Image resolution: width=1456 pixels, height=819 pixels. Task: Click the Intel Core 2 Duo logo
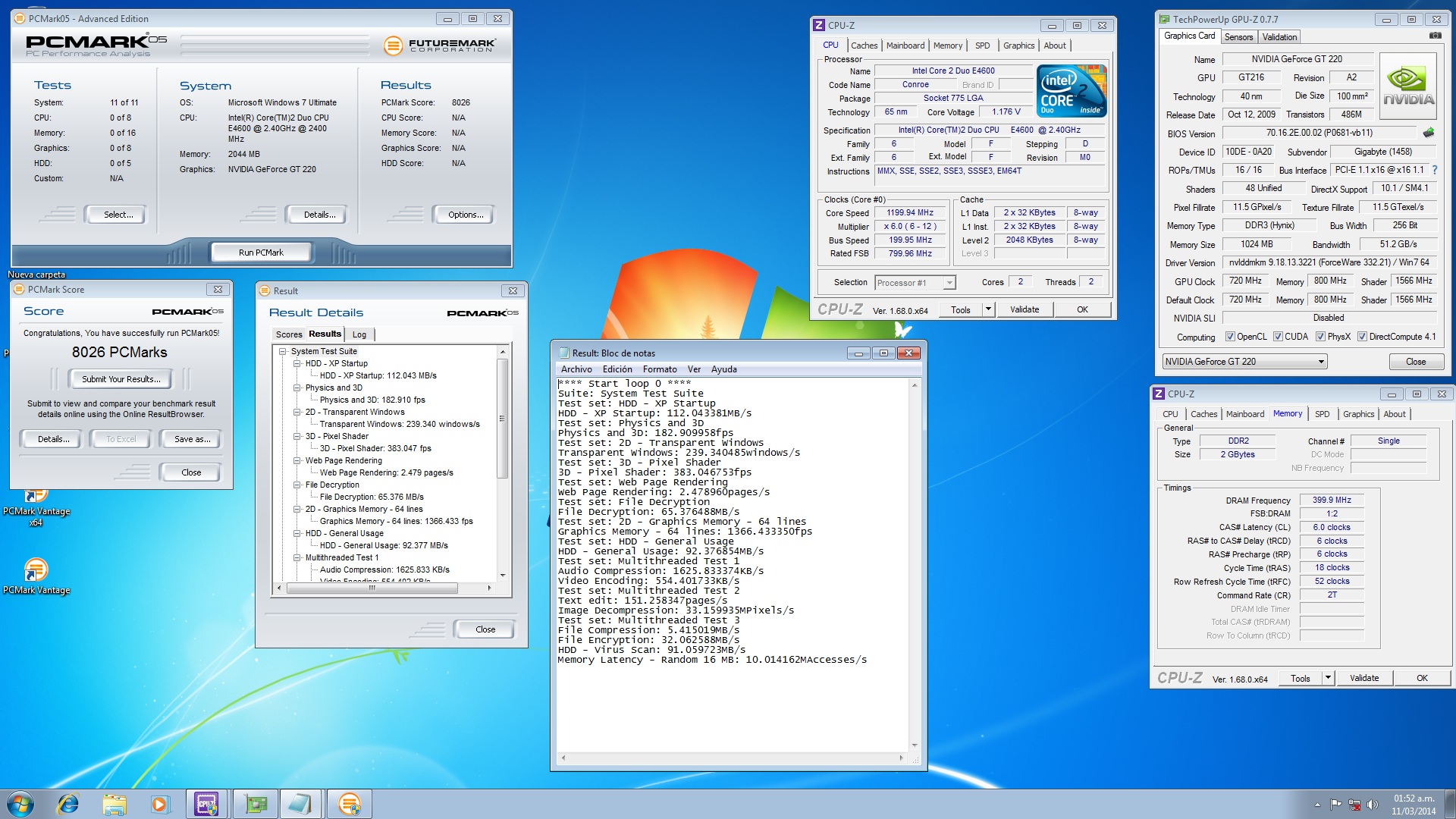(1072, 91)
